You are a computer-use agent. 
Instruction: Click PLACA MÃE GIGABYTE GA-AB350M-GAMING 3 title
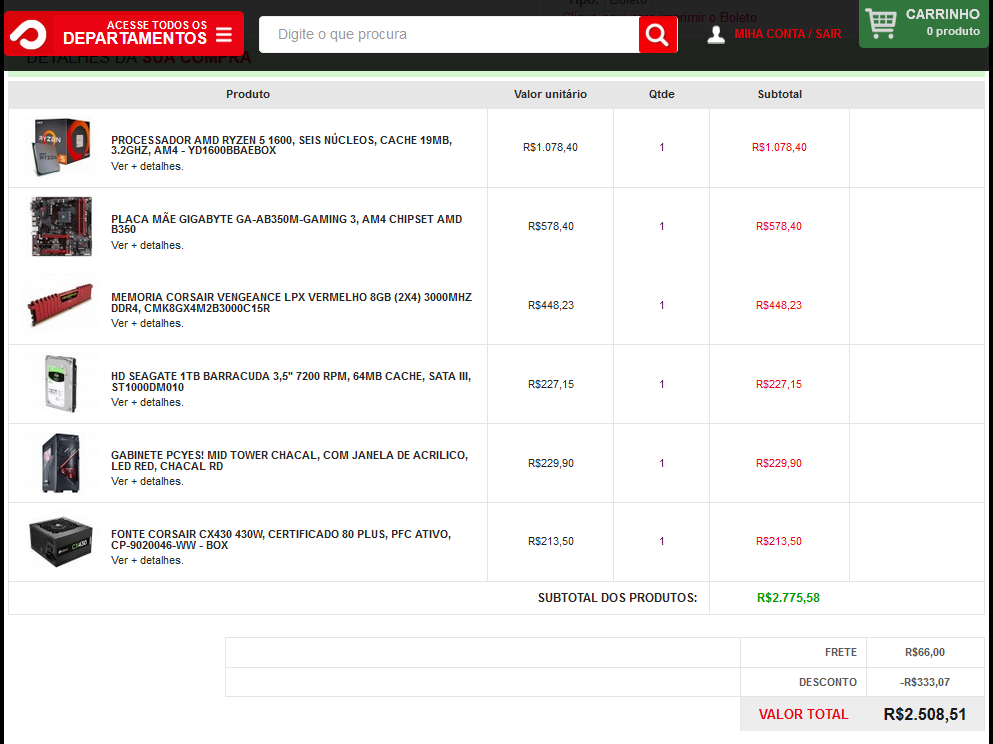click(286, 224)
